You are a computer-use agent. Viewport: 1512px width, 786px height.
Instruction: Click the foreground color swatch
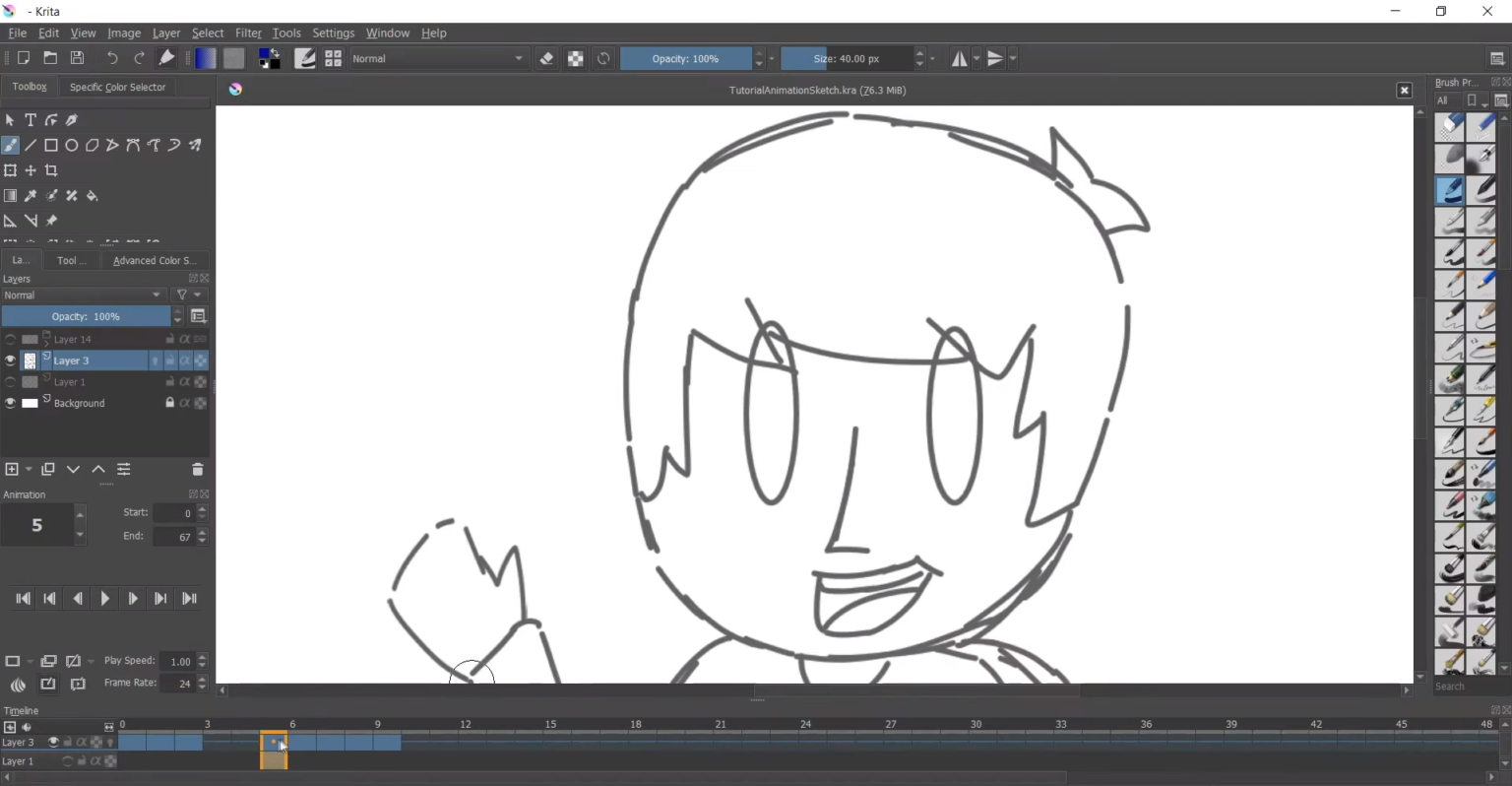point(265,54)
